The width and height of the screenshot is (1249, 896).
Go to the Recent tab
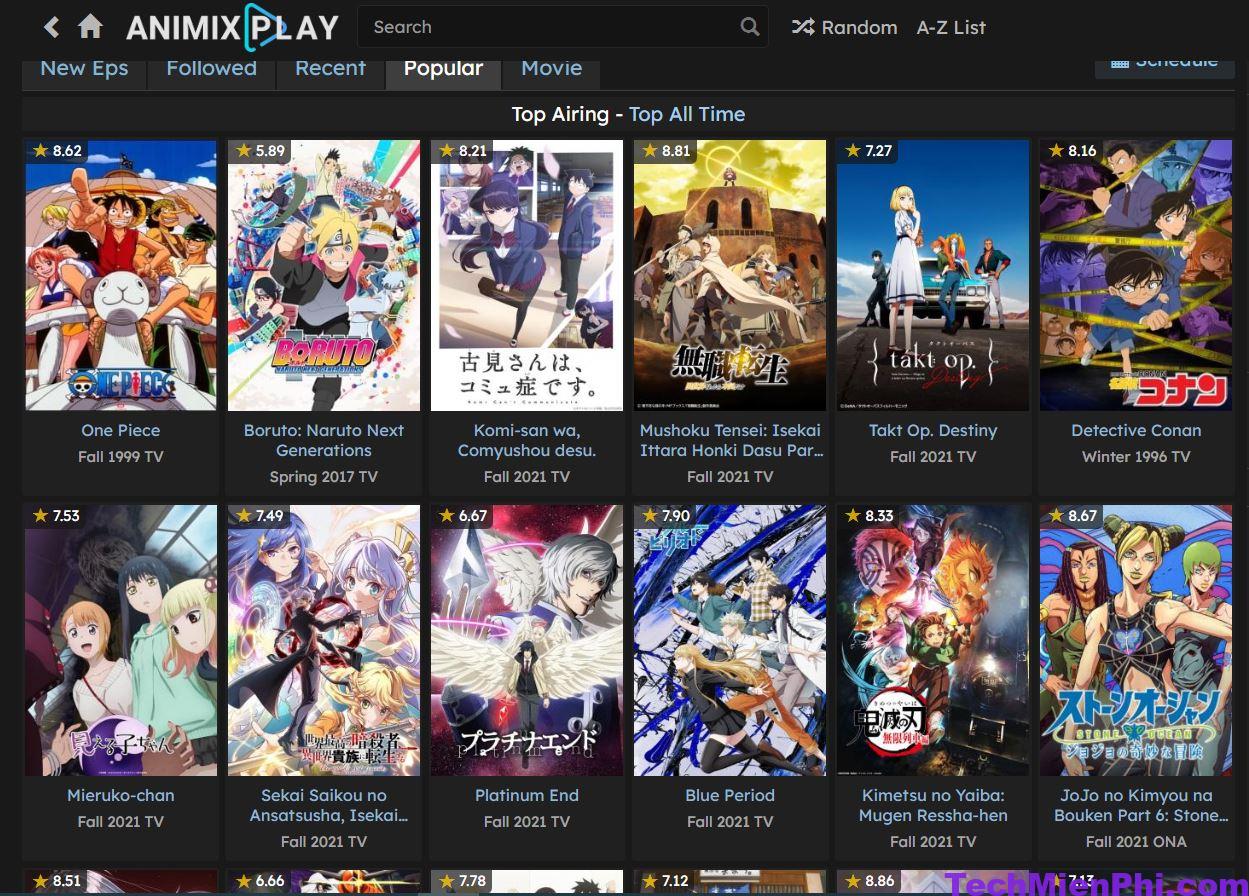coord(330,67)
